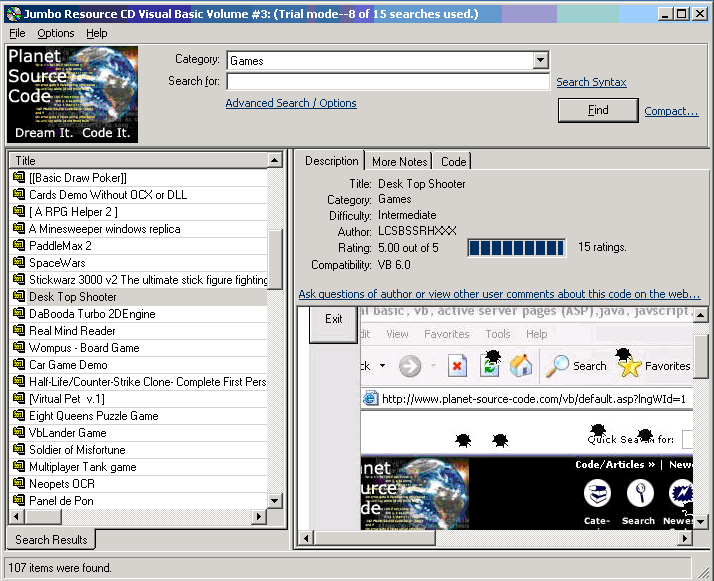Click the status text 107 items were found
714x581 pixels.
coord(60,568)
